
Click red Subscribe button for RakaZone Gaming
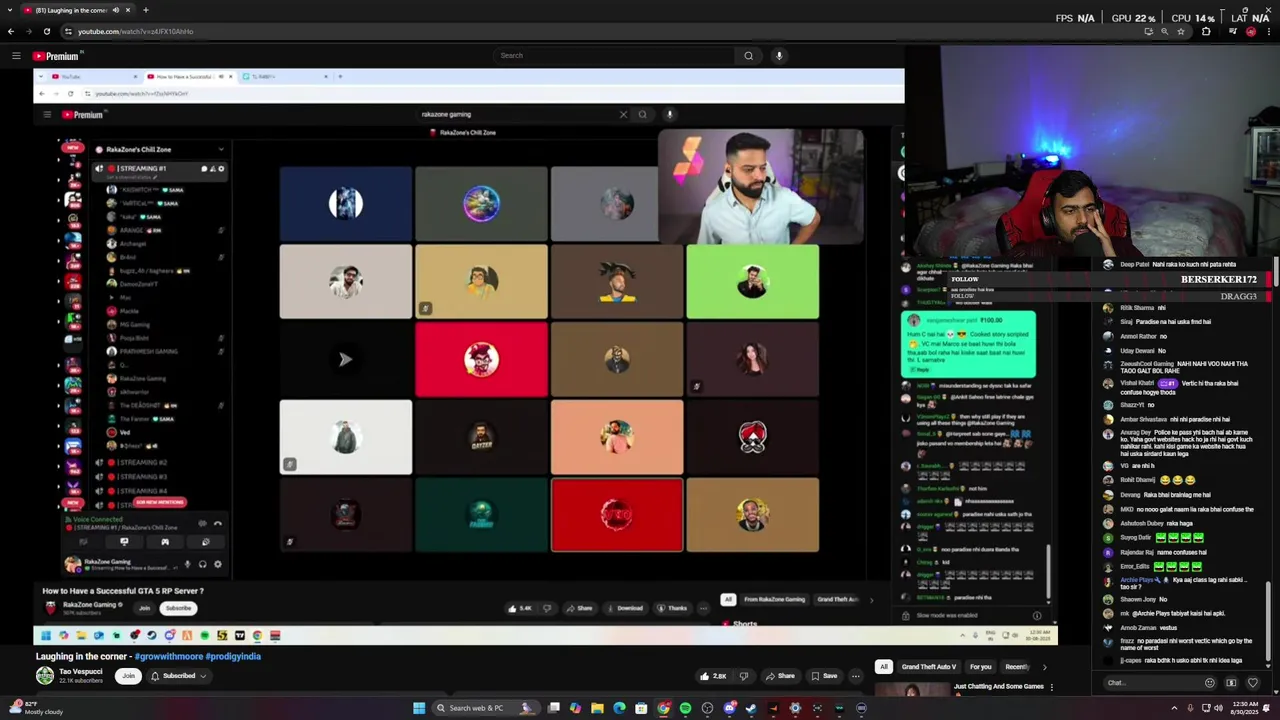click(178, 608)
